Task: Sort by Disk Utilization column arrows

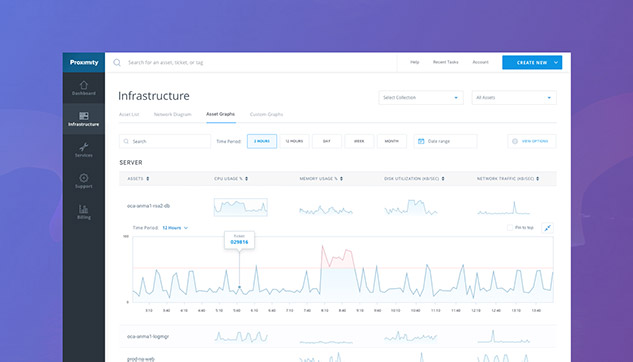Action: (443, 179)
